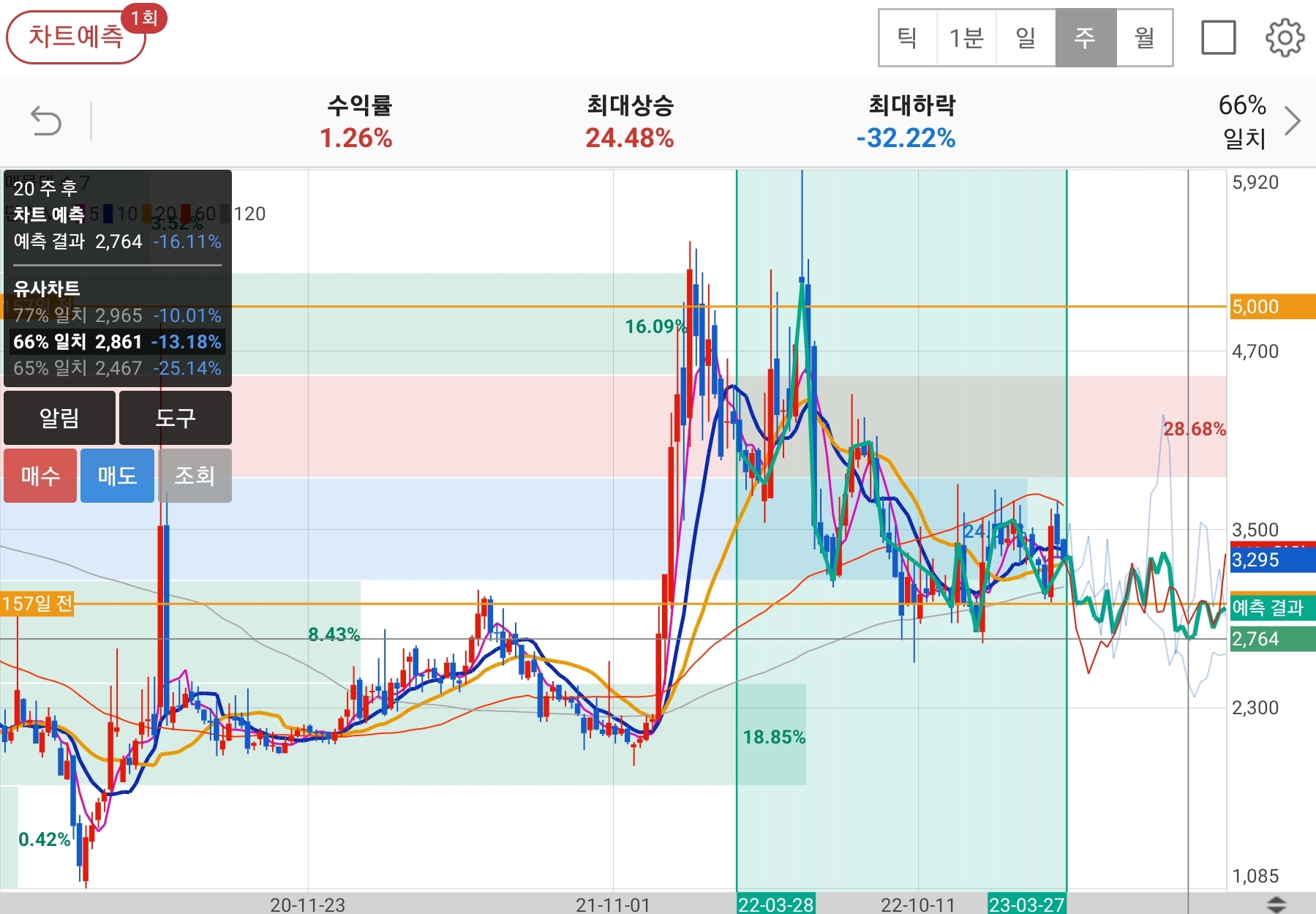The width and height of the screenshot is (1316, 914).
Task: Open chart settings gear icon
Action: tap(1285, 38)
